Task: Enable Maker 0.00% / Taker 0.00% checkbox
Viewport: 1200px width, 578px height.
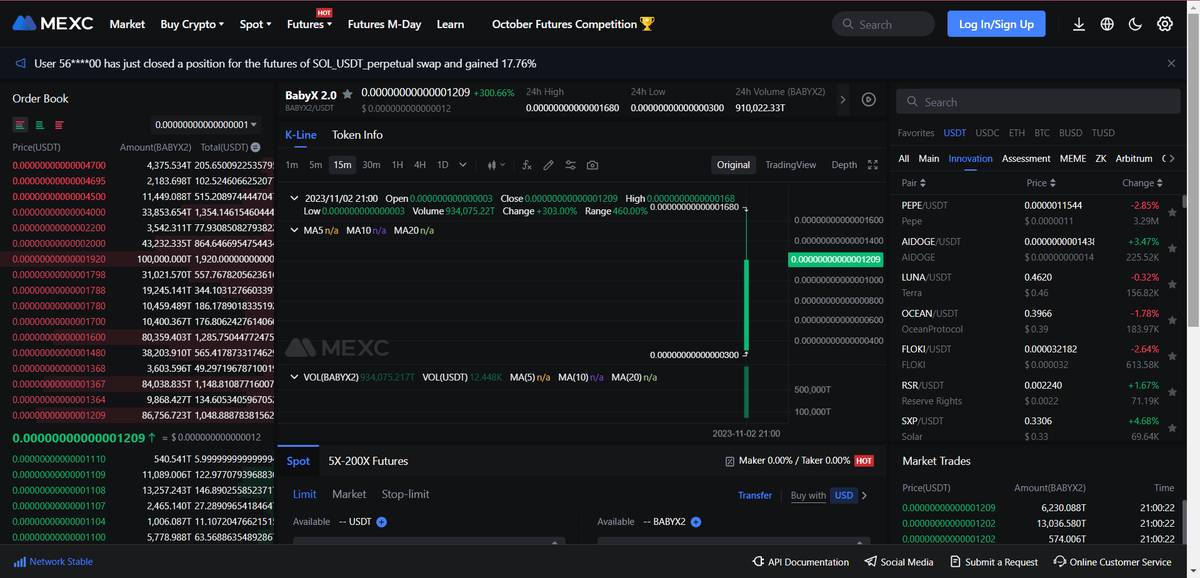Action: [730, 461]
